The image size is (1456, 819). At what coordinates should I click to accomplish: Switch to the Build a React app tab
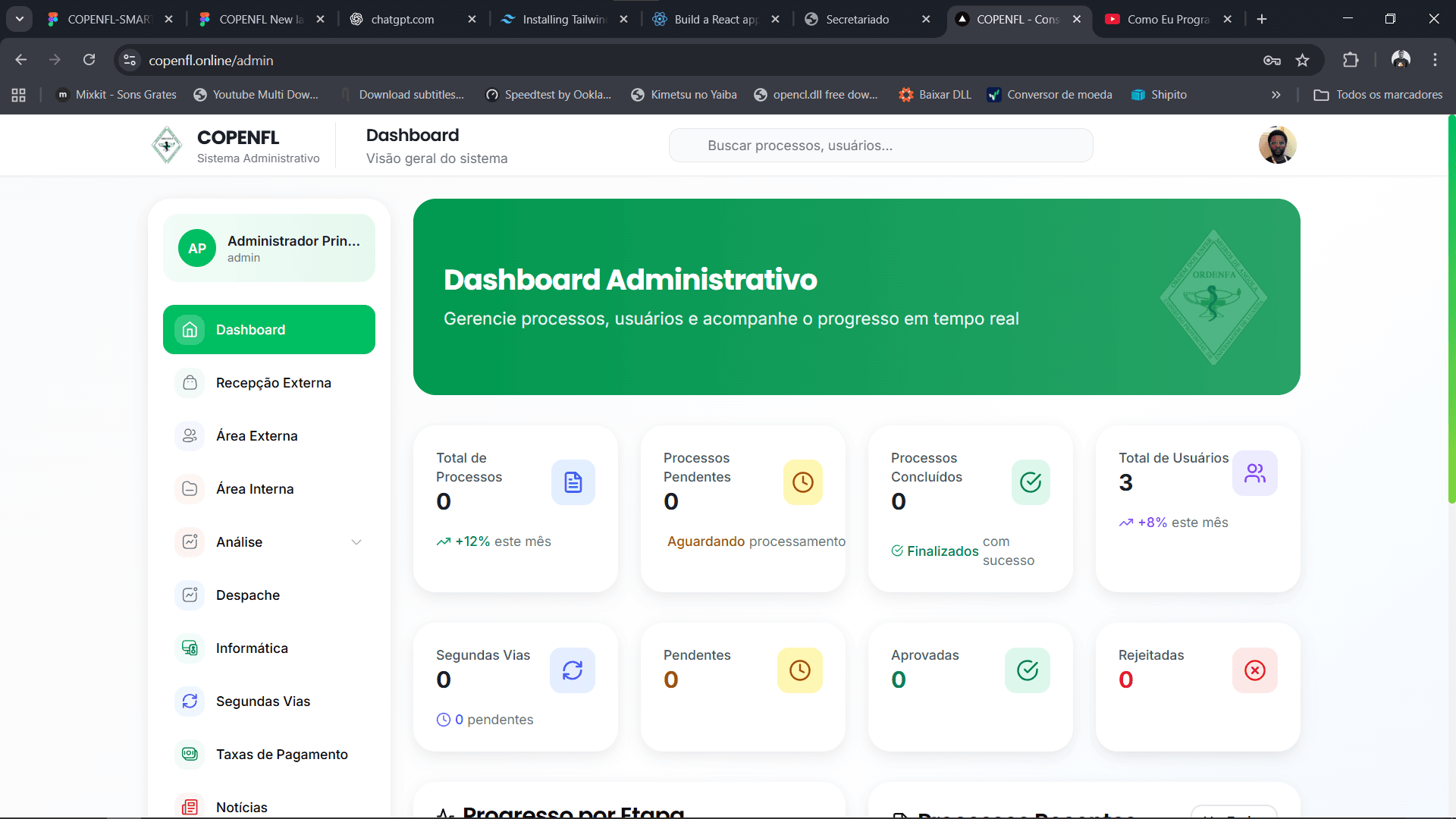[x=716, y=19]
